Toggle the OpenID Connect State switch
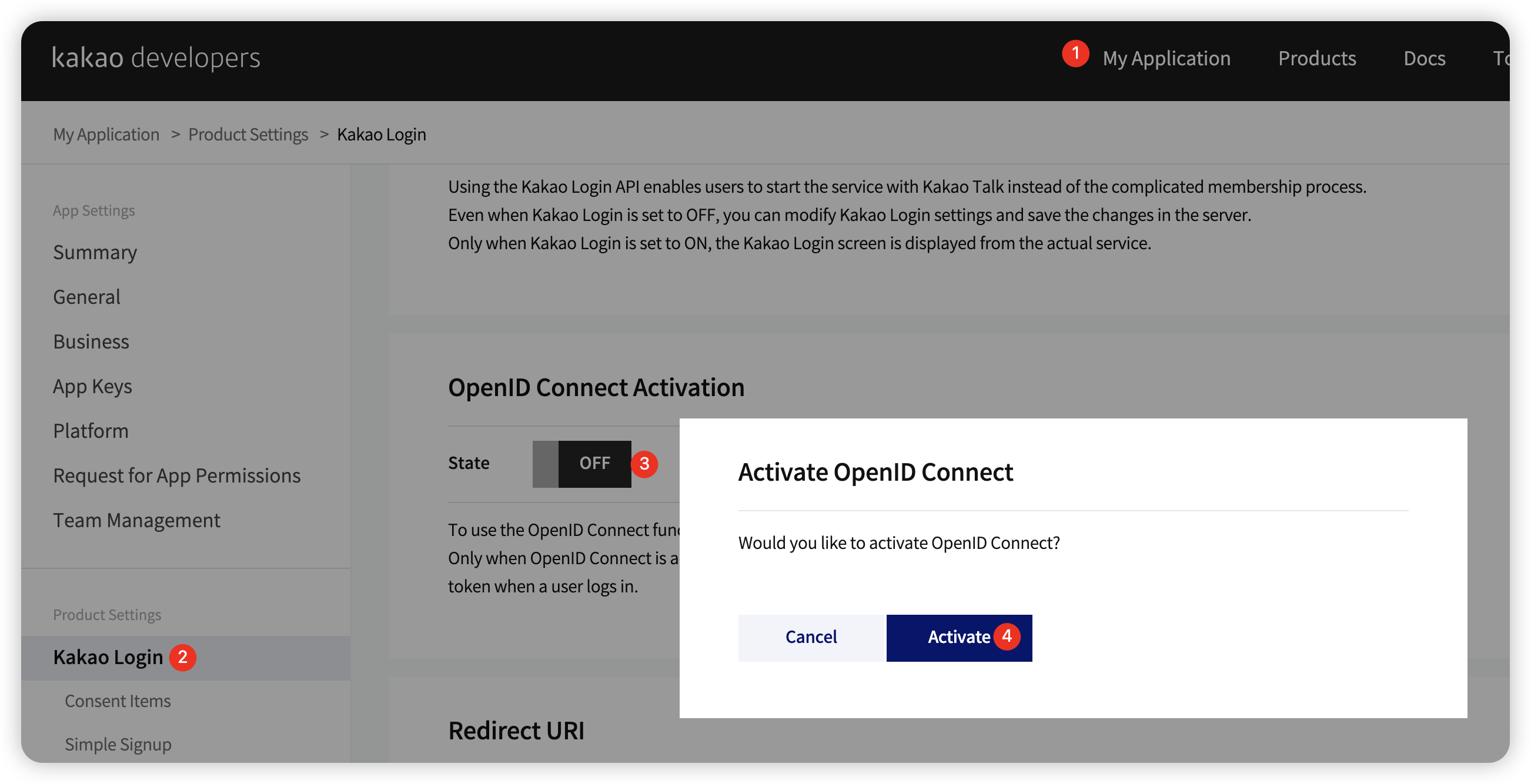Screen dimensions: 1531x784 pyautogui.click(x=581, y=464)
